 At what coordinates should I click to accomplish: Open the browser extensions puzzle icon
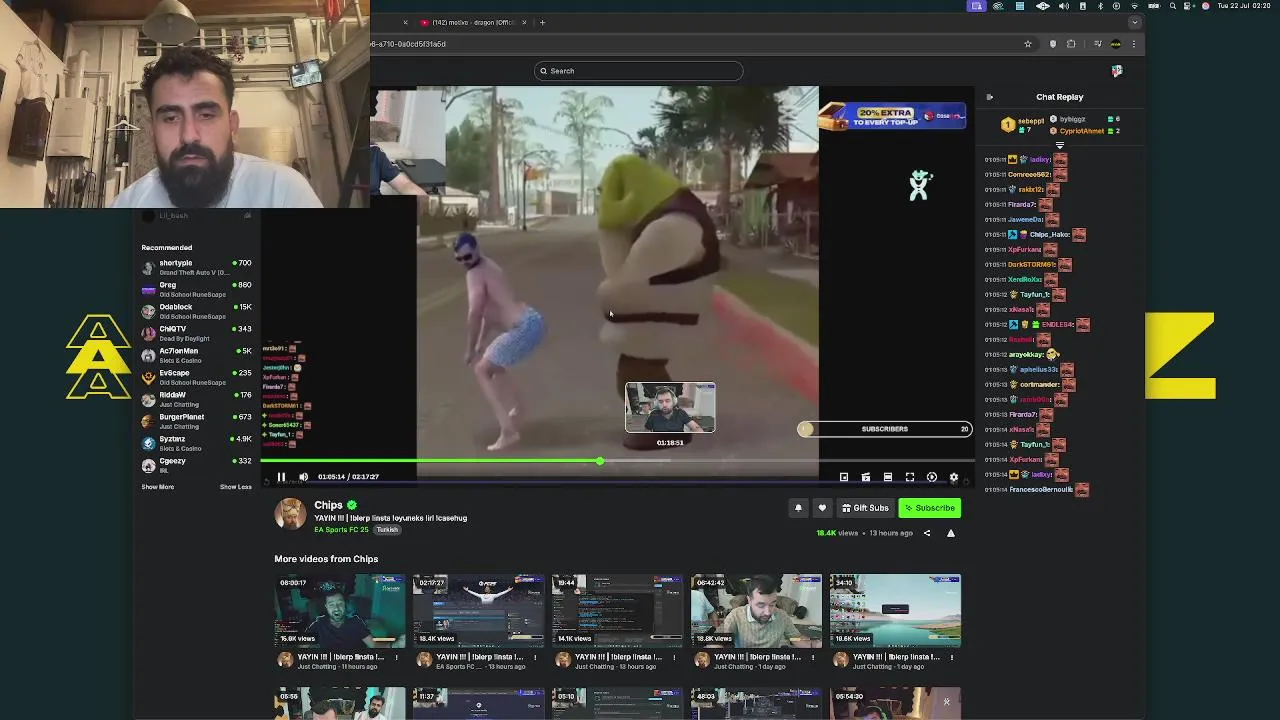(x=1071, y=44)
